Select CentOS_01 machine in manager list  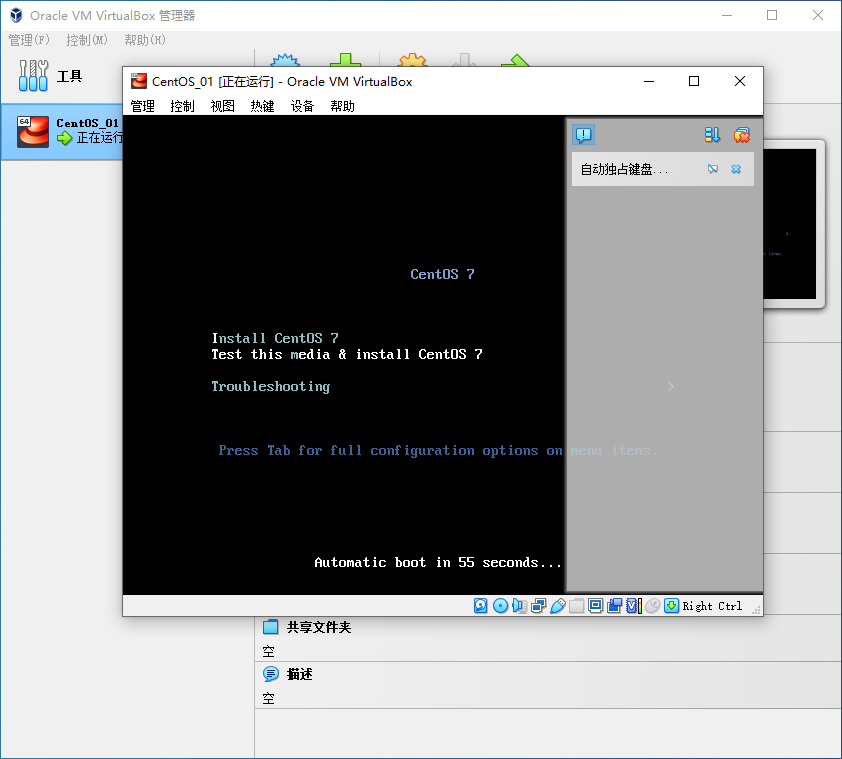pos(61,132)
